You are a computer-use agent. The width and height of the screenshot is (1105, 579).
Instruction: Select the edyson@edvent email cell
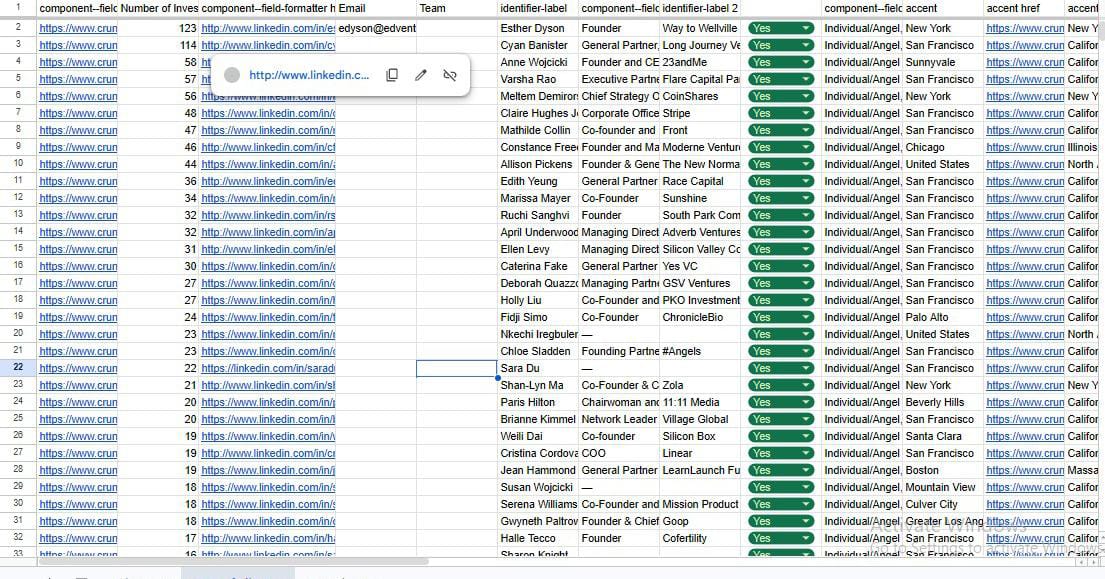coord(376,28)
